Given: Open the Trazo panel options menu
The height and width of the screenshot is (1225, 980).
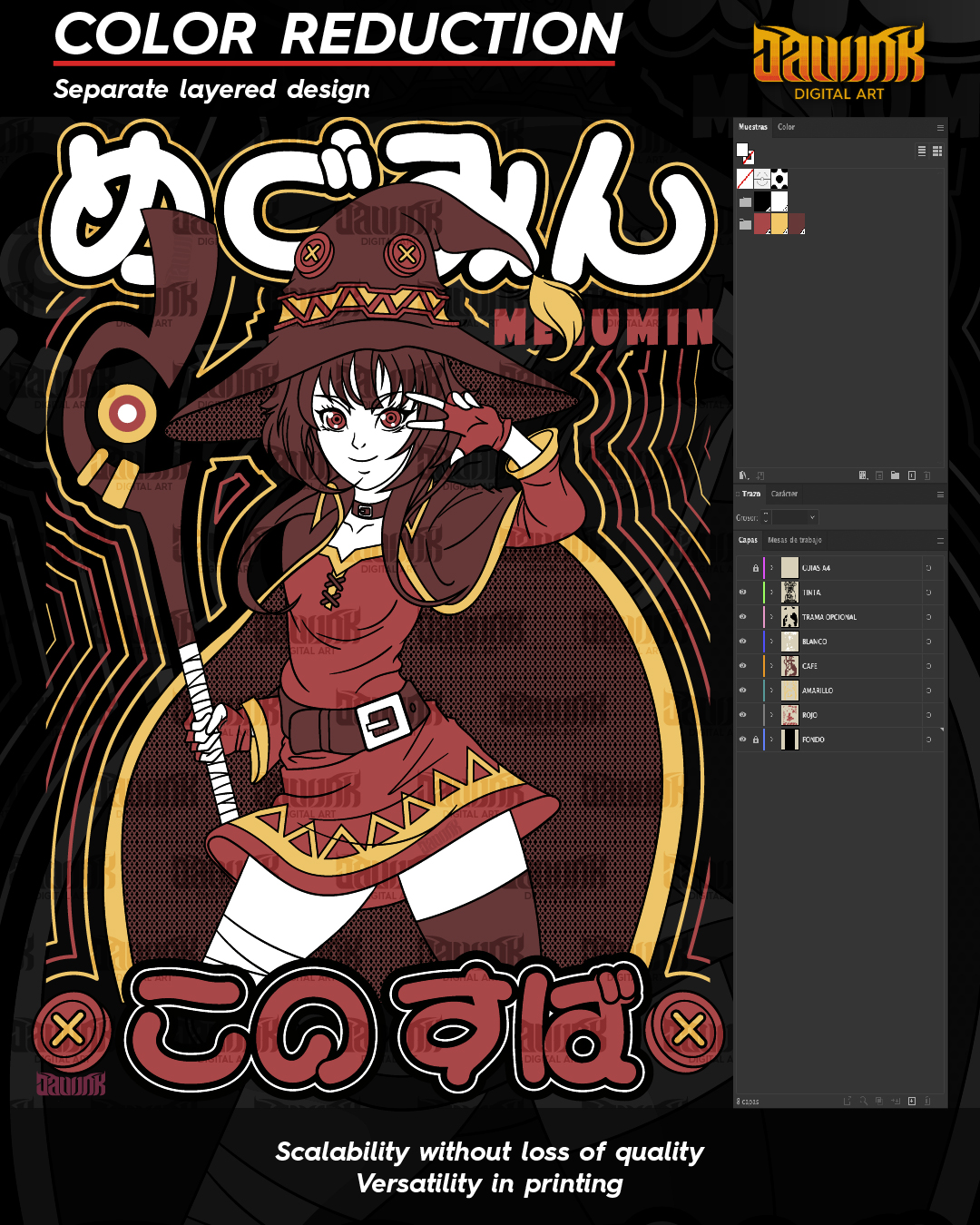Looking at the screenshot, I should pyautogui.click(x=940, y=495).
